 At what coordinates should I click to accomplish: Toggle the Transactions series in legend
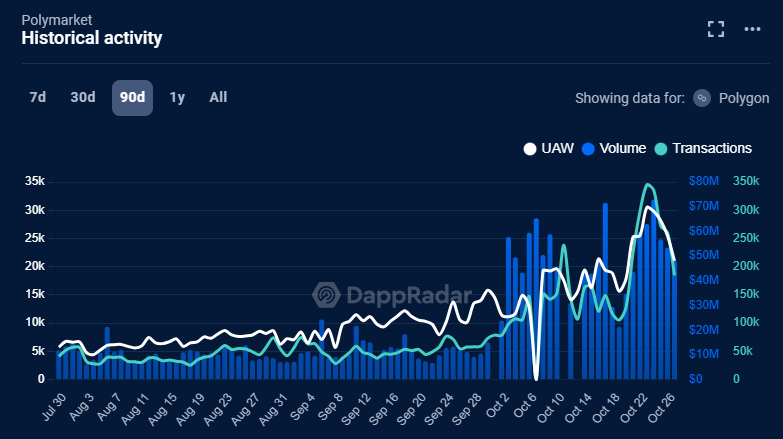703,149
